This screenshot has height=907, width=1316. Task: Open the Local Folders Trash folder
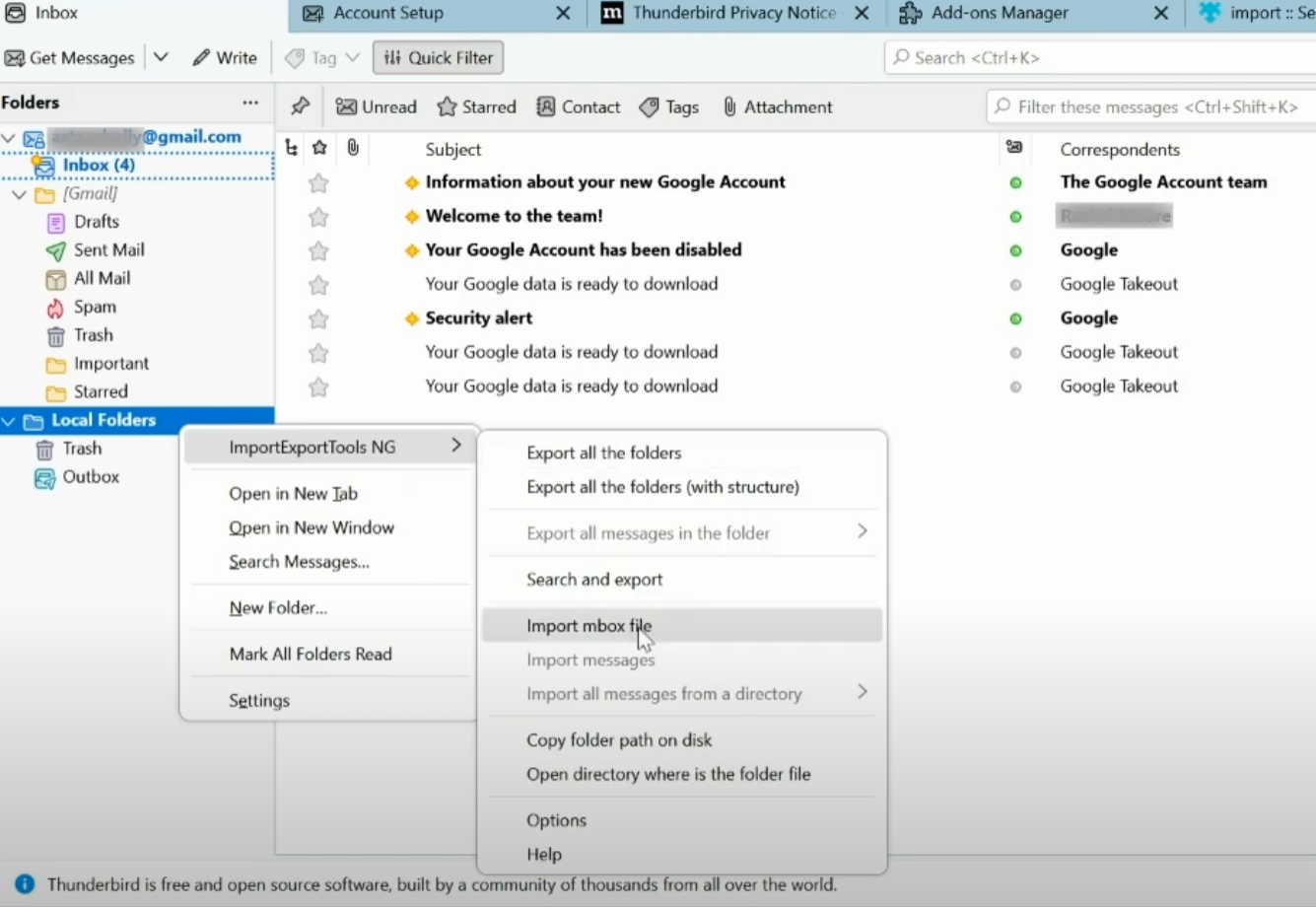point(82,450)
